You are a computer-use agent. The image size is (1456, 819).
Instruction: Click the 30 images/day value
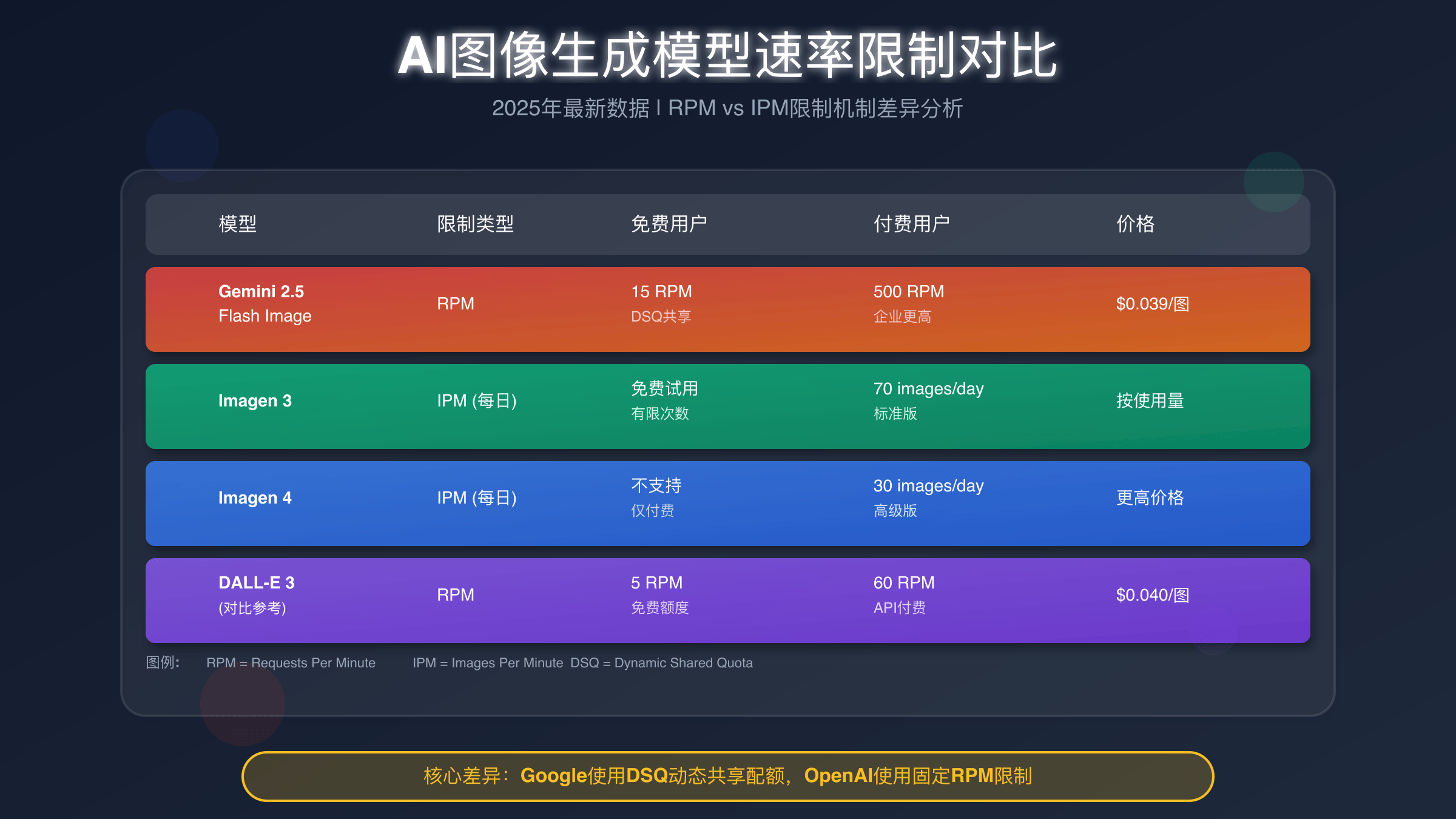929,486
